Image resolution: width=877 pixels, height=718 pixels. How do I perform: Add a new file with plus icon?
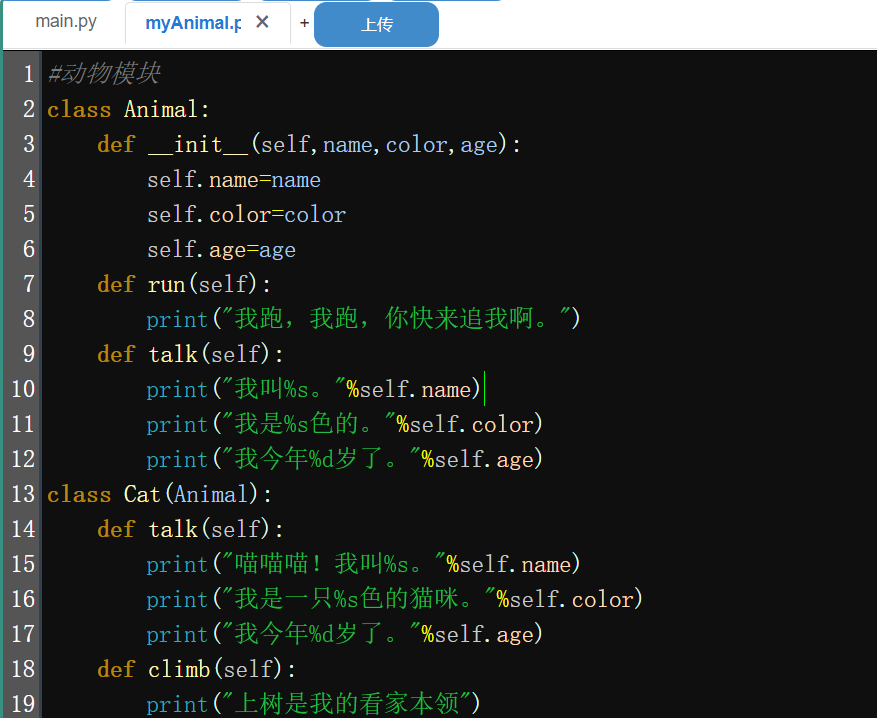(x=304, y=23)
